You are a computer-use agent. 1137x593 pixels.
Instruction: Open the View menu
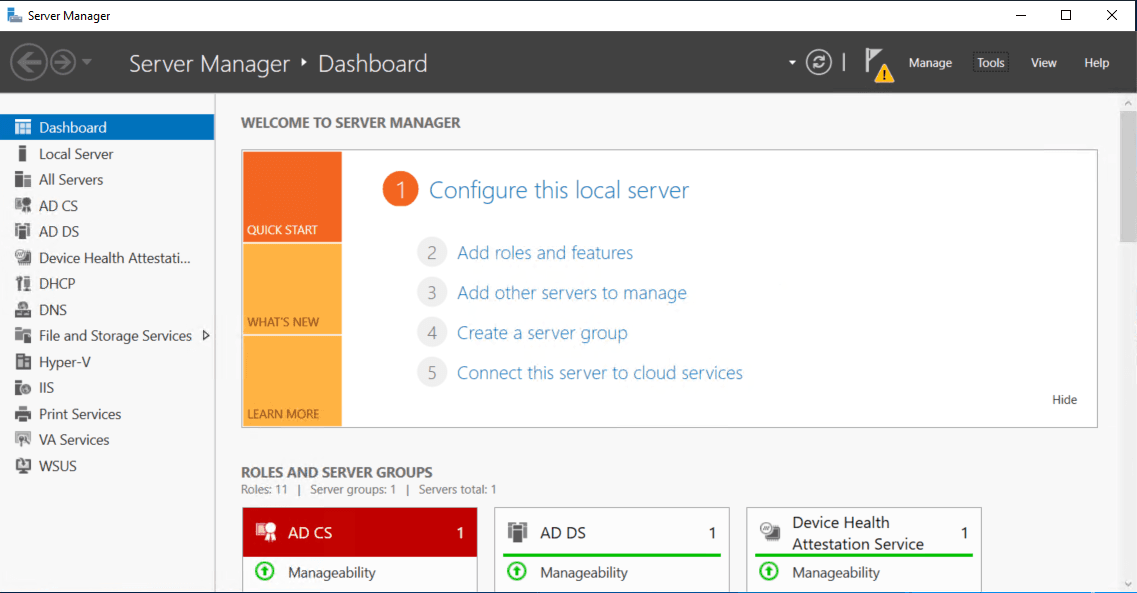click(1043, 63)
